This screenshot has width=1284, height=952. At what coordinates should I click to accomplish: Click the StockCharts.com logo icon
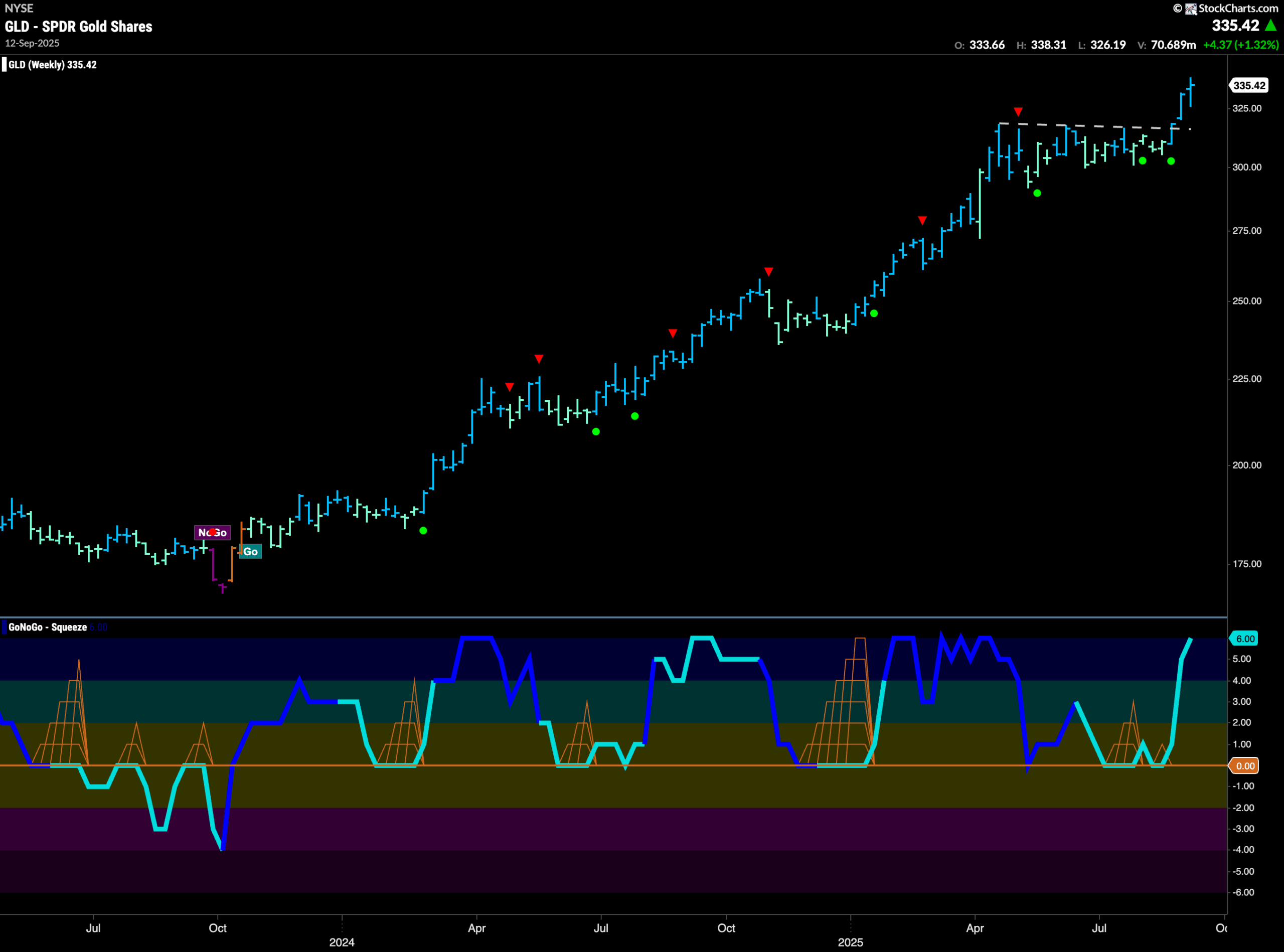(1191, 9)
